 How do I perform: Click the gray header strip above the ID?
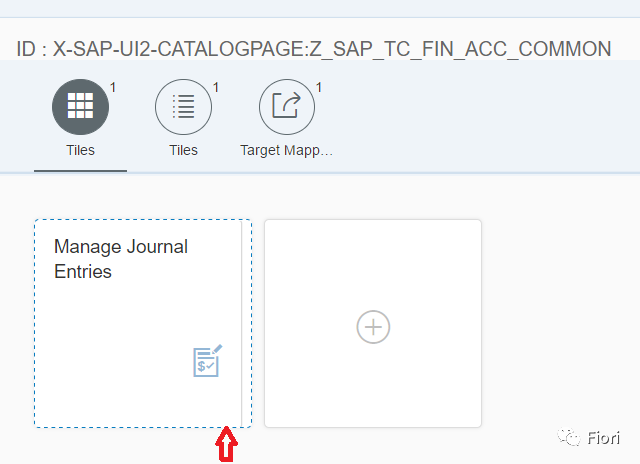(320, 9)
